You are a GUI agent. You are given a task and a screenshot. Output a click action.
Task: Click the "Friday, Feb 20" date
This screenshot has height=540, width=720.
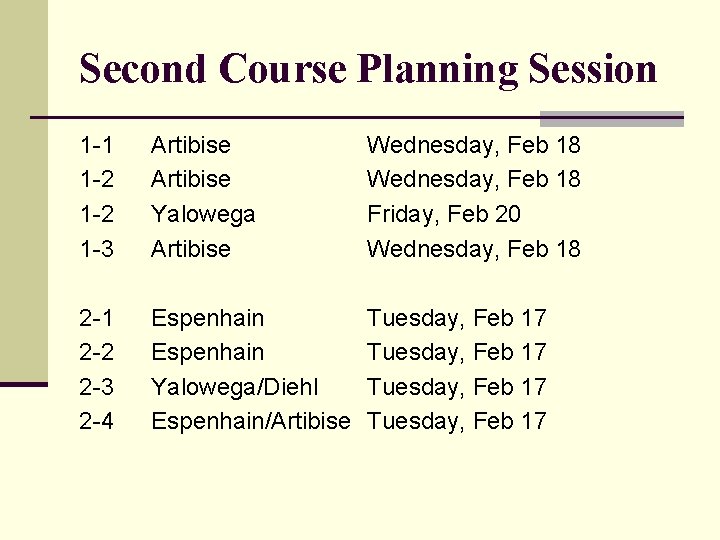[444, 214]
